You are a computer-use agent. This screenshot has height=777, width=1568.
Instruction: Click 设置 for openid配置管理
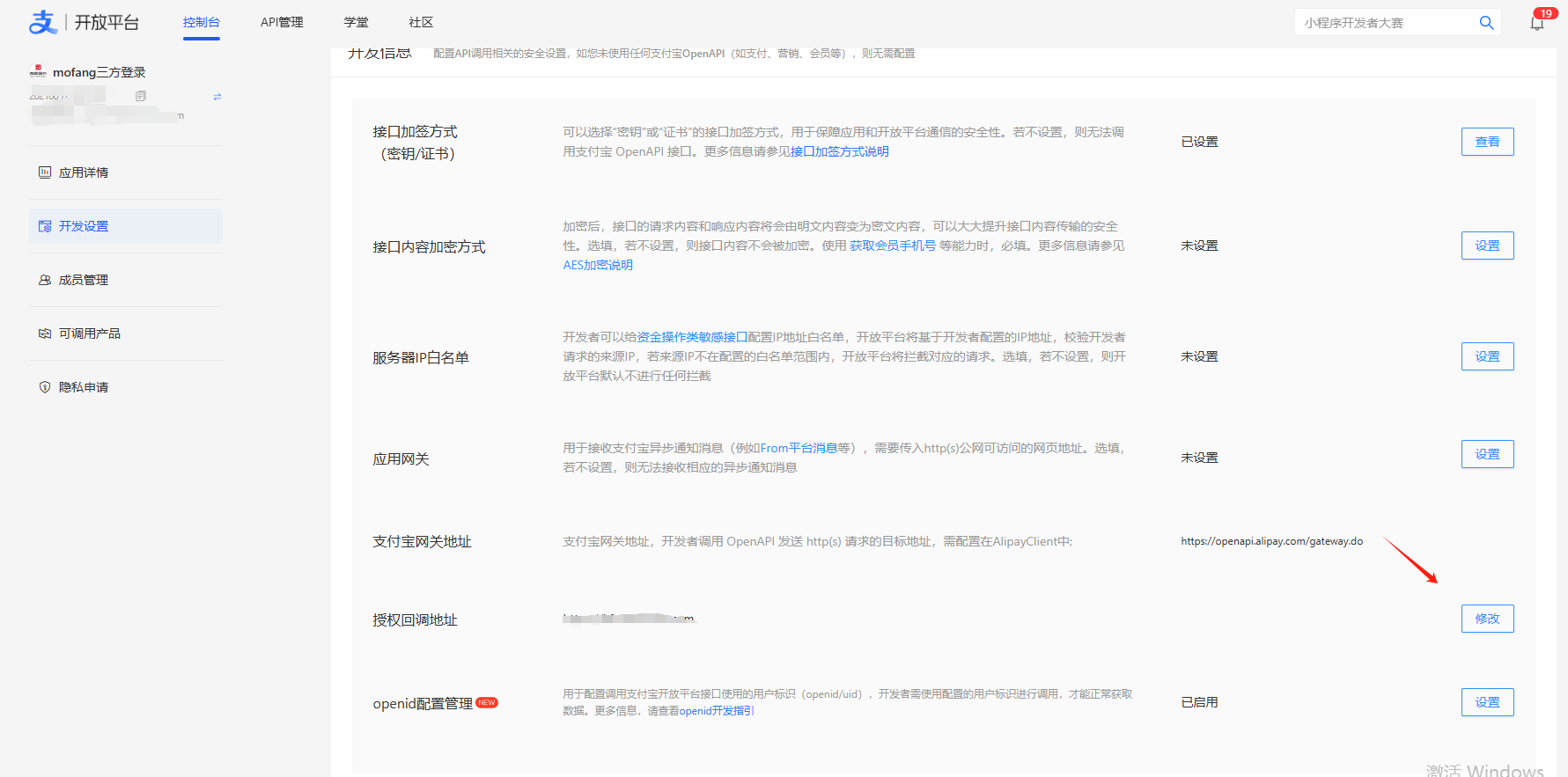[1487, 702]
